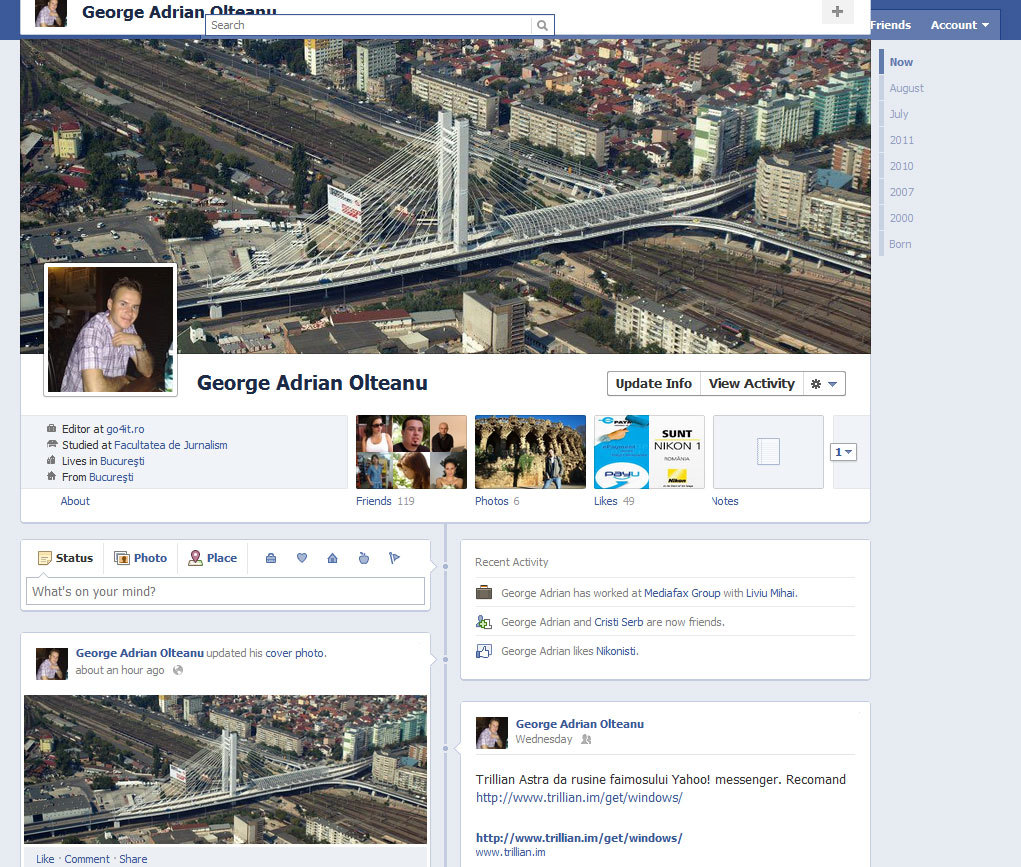Click the Update Info button
The height and width of the screenshot is (867, 1021).
(654, 384)
